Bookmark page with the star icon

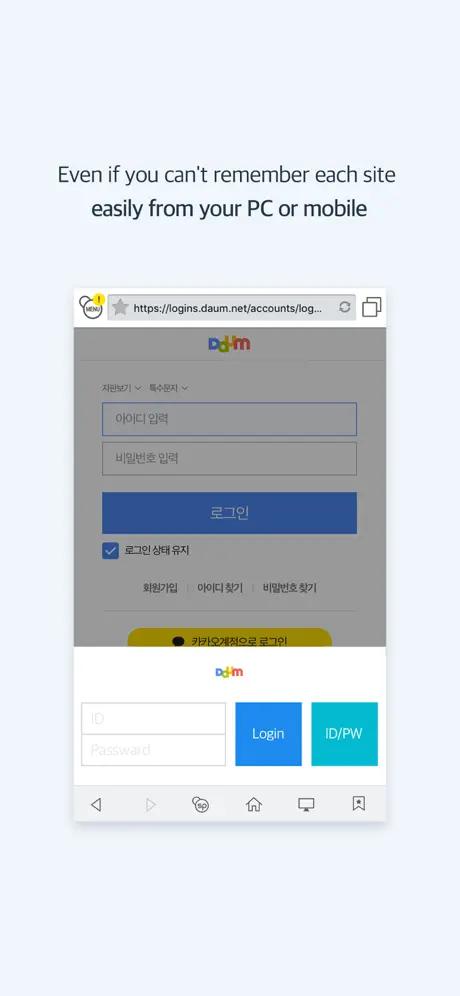[x=120, y=308]
